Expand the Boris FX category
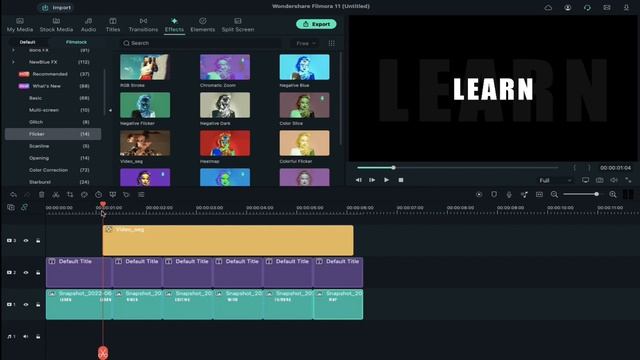The width and height of the screenshot is (640, 360). [x=13, y=50]
